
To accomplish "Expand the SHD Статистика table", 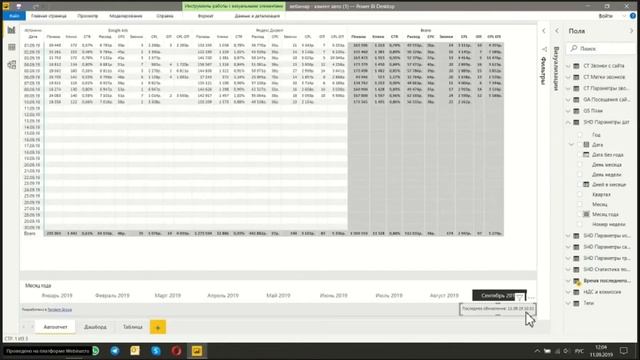I will 568,270.
